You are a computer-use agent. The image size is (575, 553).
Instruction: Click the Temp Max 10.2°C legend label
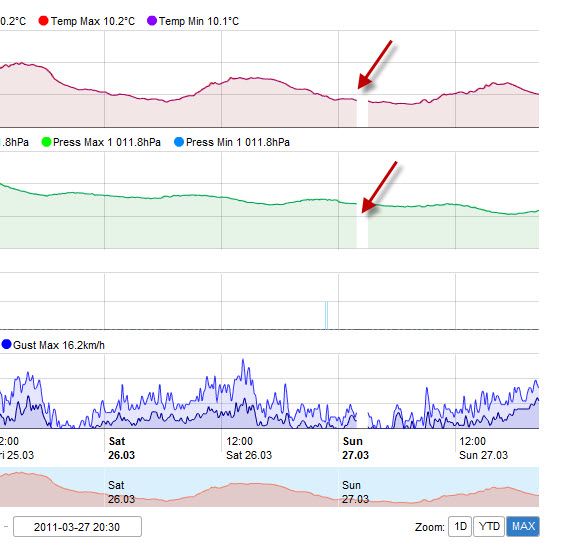click(93, 21)
